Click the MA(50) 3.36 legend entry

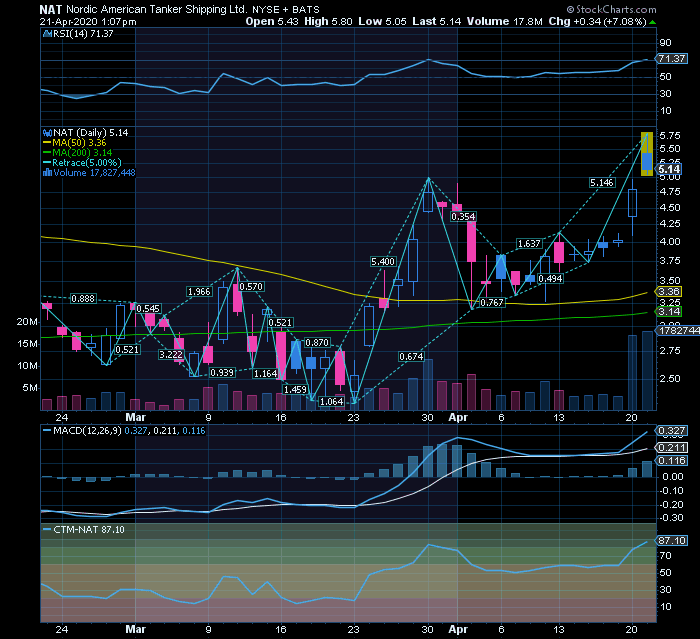click(x=75, y=143)
